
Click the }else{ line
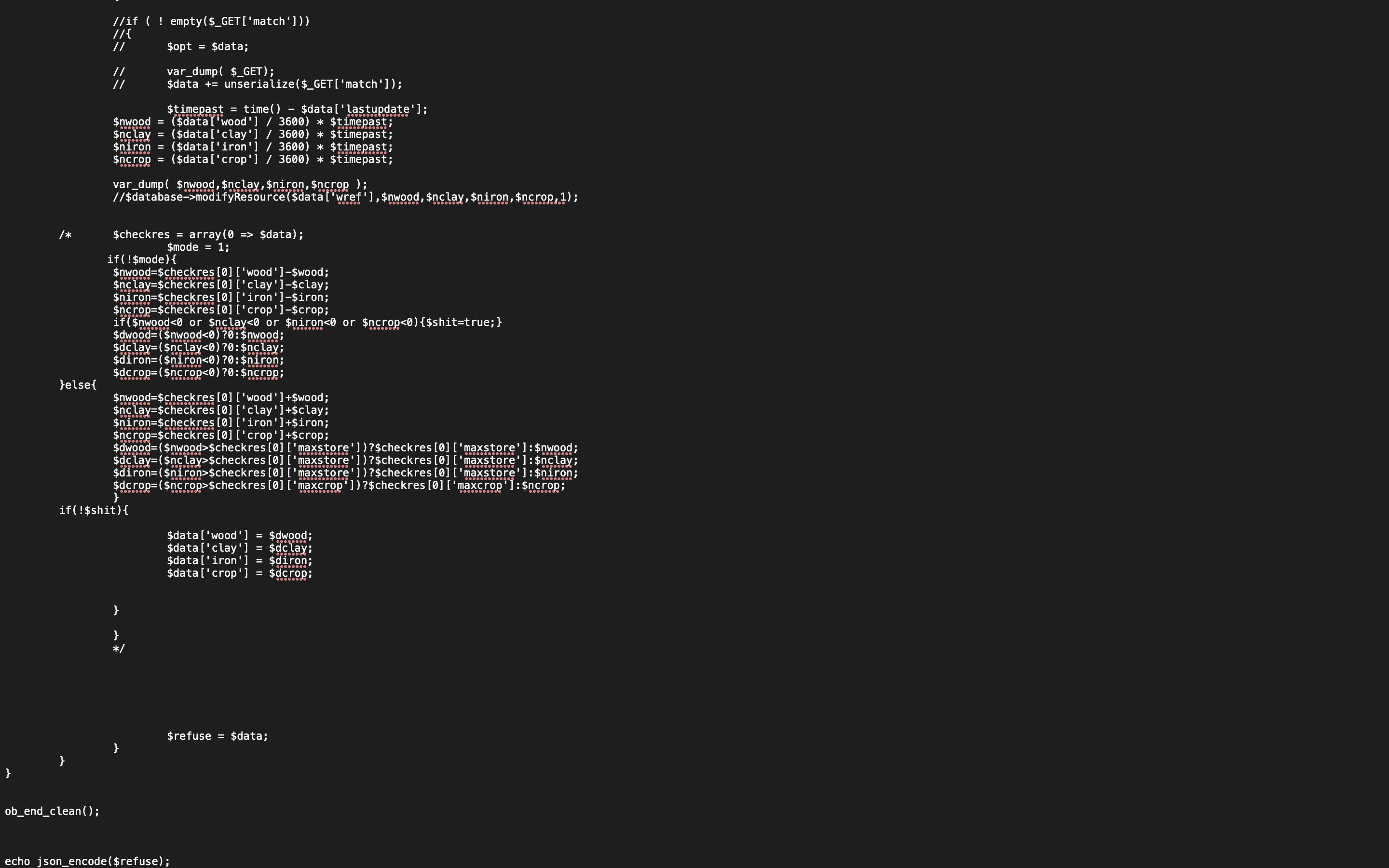click(78, 385)
